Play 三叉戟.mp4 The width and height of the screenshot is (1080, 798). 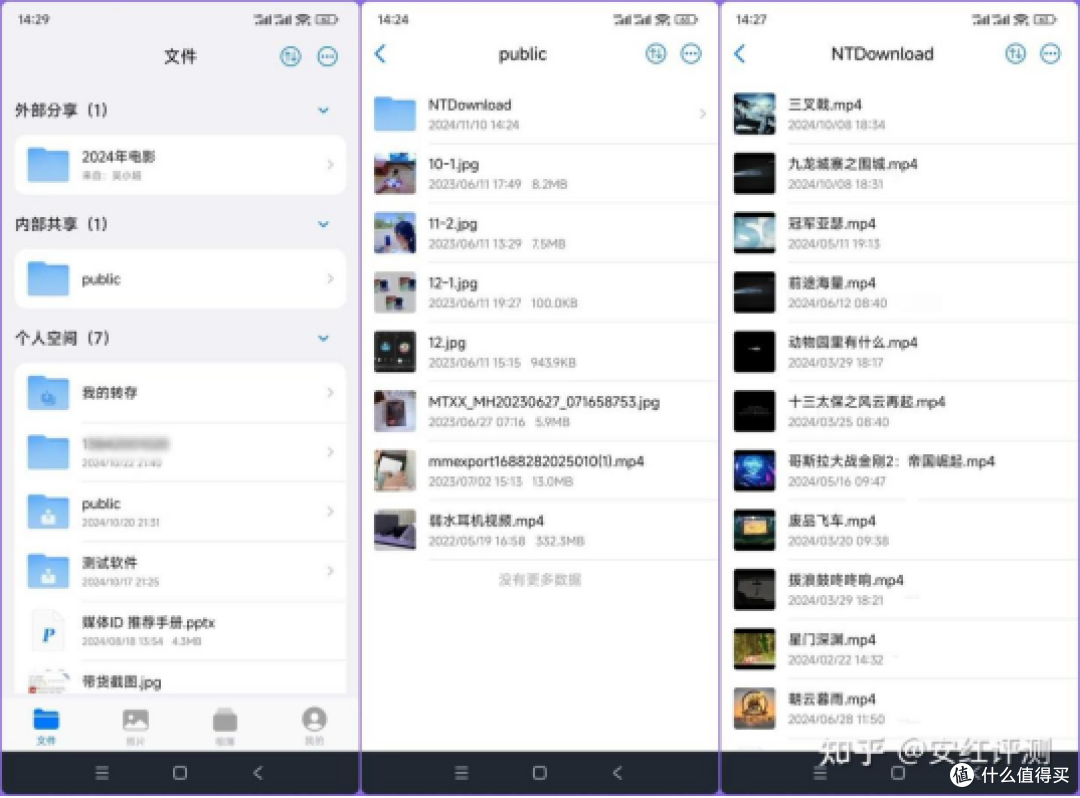[900, 114]
